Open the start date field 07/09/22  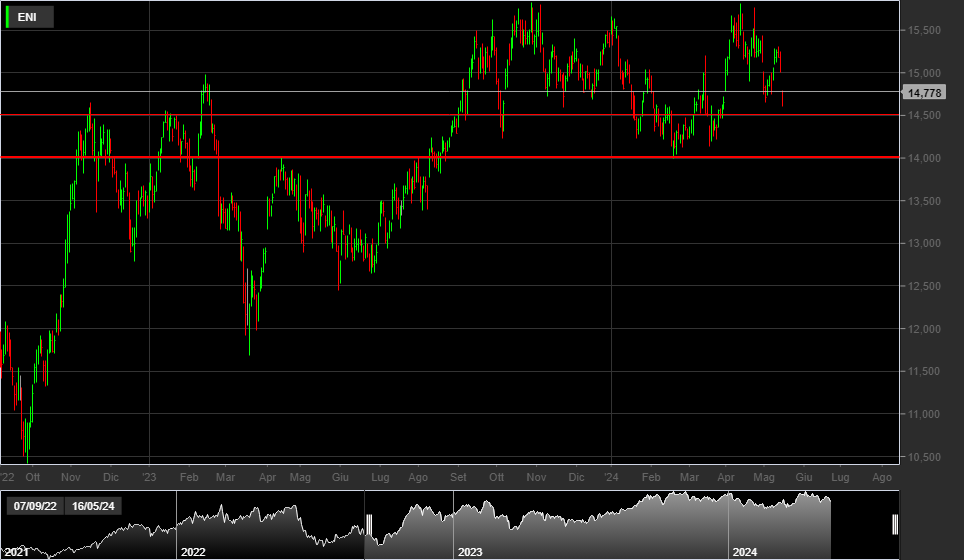point(35,506)
